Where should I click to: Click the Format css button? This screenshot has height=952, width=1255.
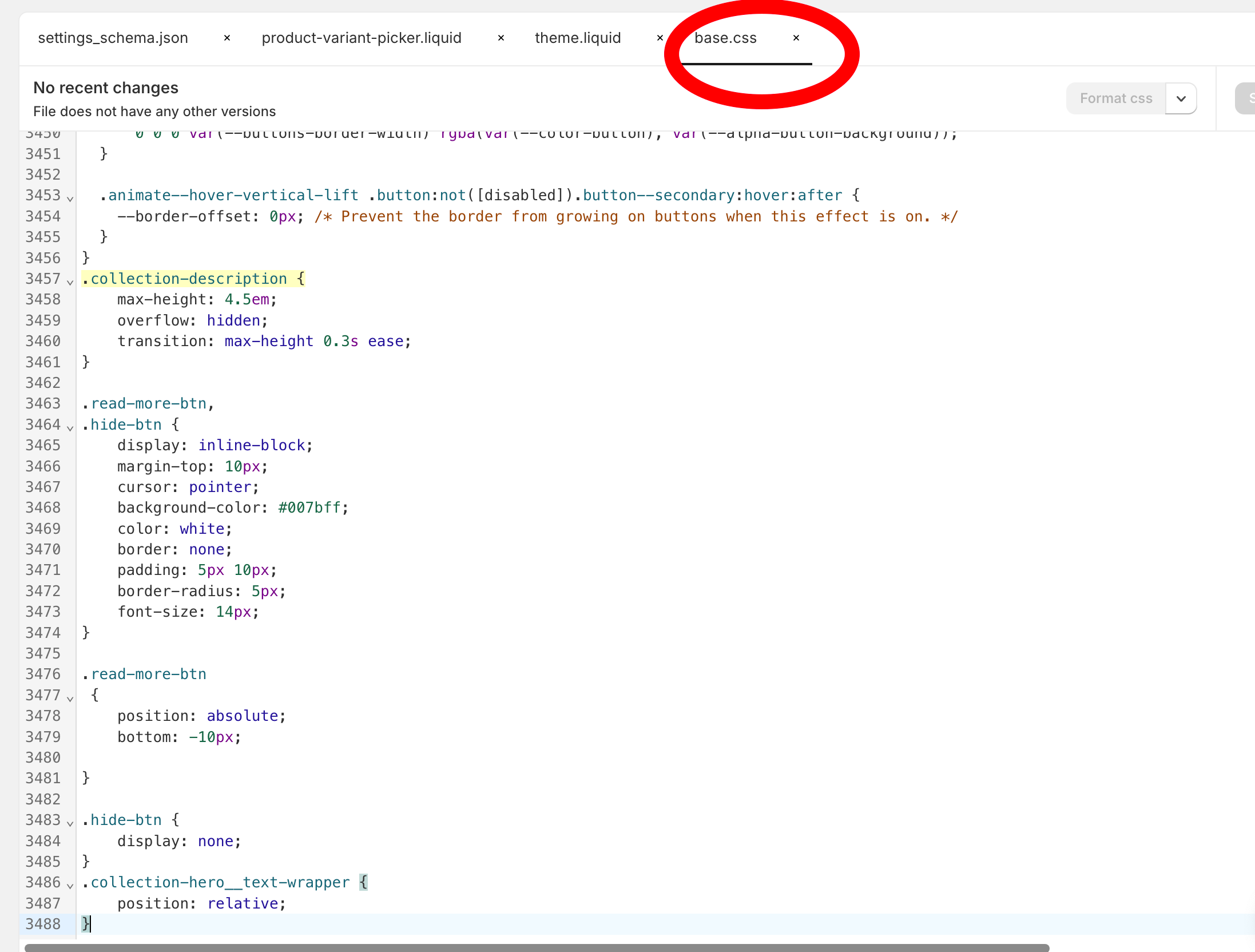(x=1115, y=98)
